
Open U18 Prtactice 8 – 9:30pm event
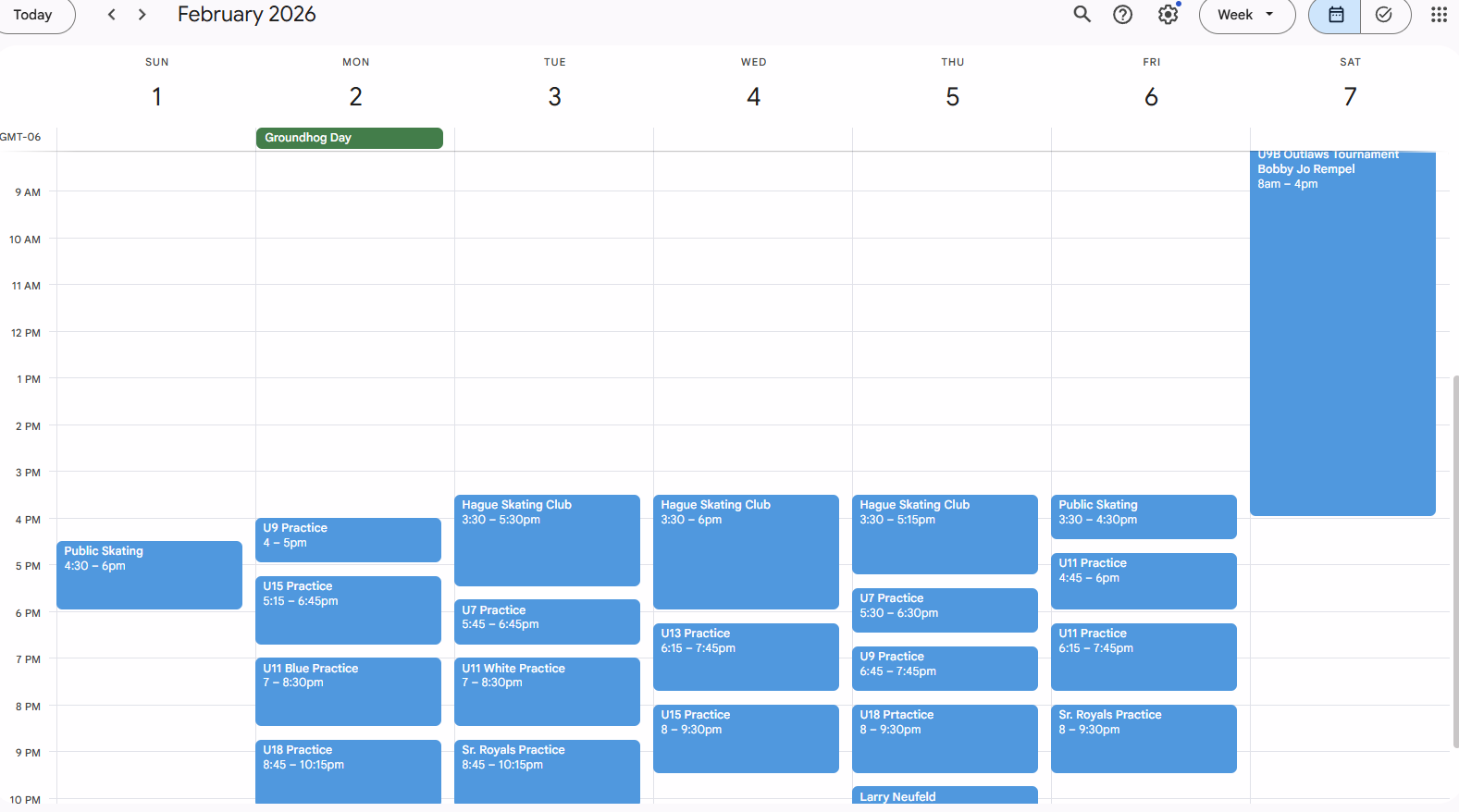pyautogui.click(x=945, y=739)
